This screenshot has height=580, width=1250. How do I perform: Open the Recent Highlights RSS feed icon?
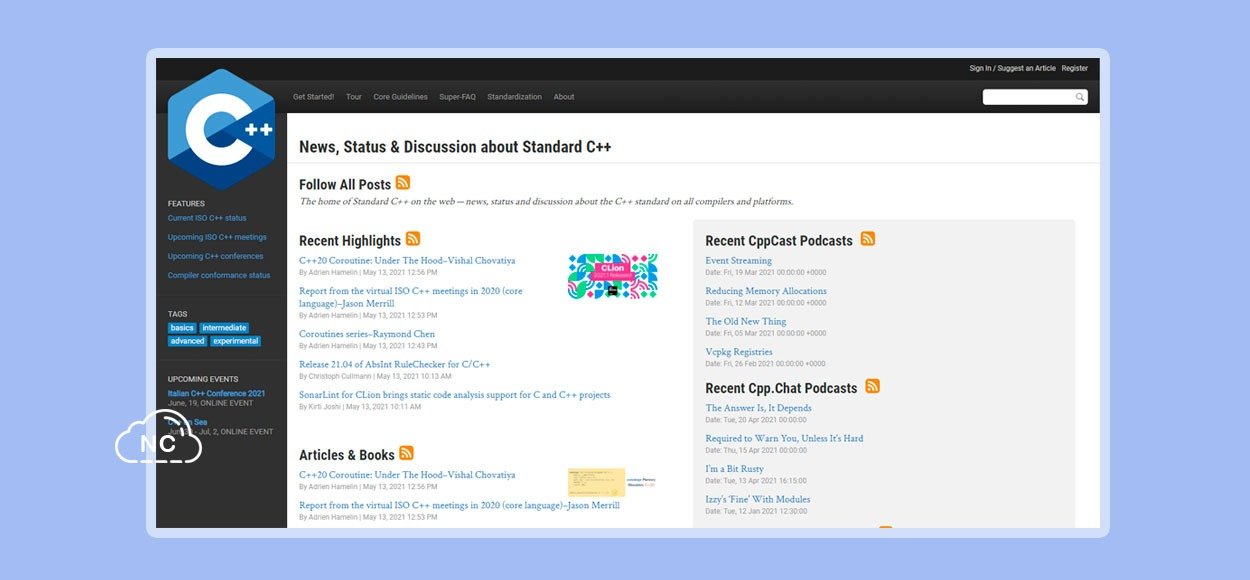coord(413,238)
